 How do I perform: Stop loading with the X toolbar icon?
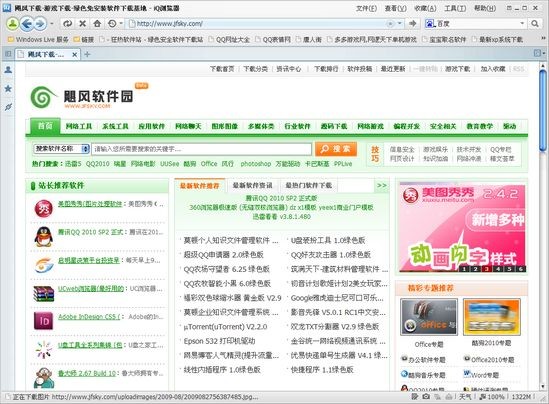(x=83, y=23)
